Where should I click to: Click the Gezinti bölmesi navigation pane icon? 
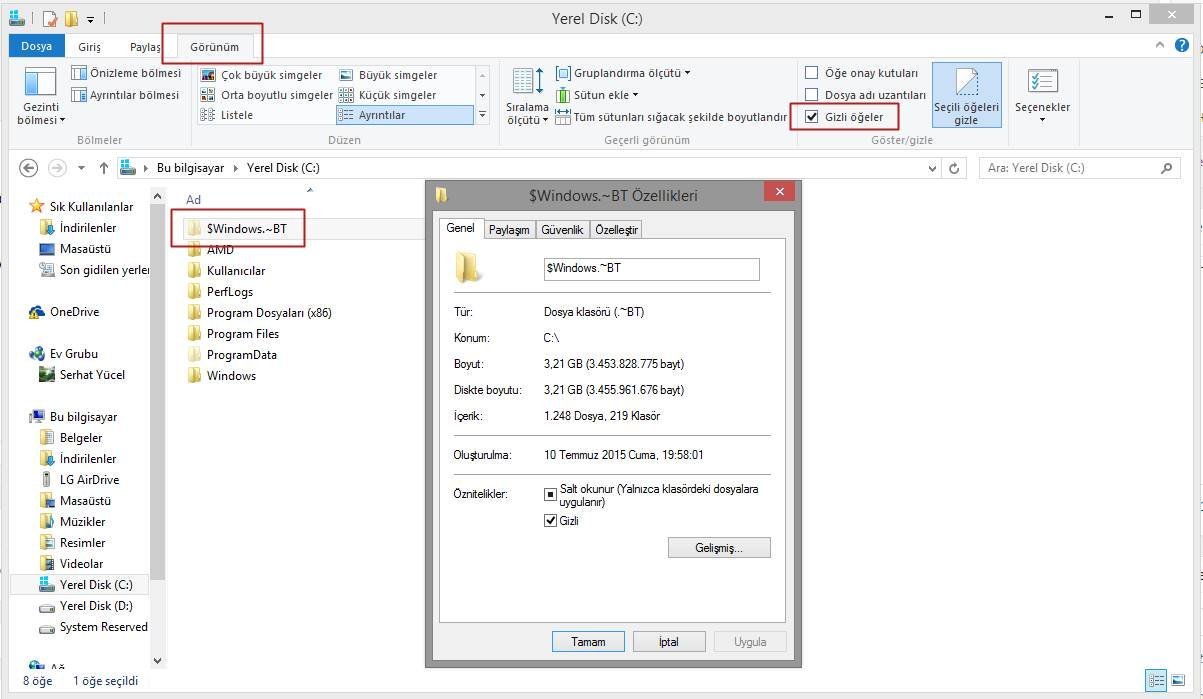[41, 86]
